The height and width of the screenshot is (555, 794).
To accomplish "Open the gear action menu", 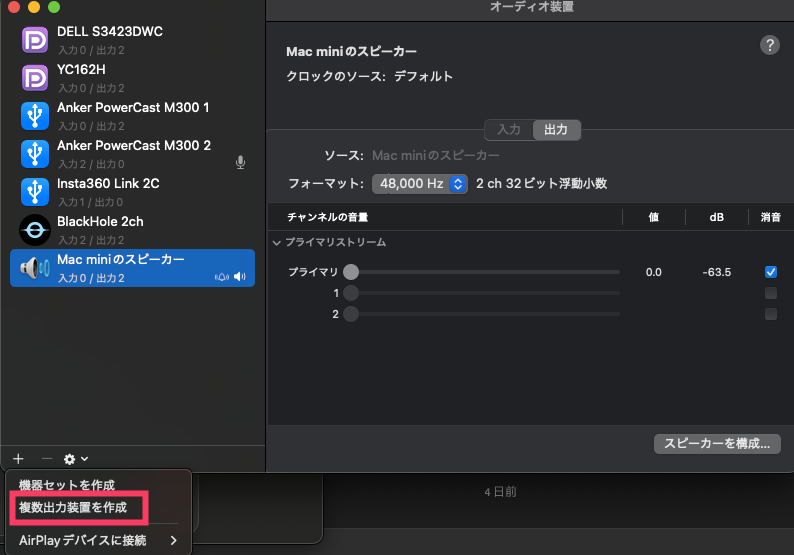I will [76, 459].
